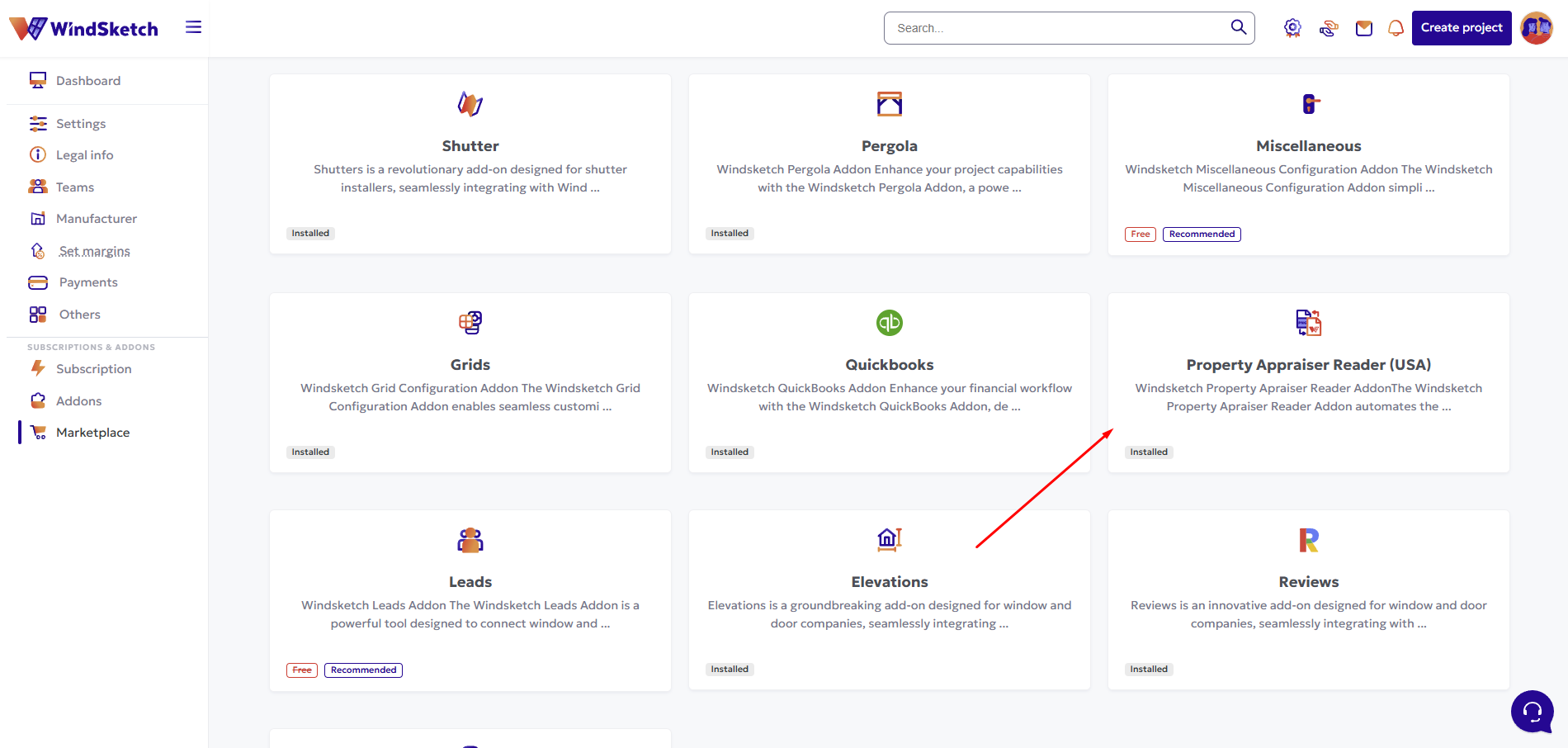The image size is (1568, 748).
Task: Click the Elevations addon description text
Action: pyautogui.click(x=890, y=614)
